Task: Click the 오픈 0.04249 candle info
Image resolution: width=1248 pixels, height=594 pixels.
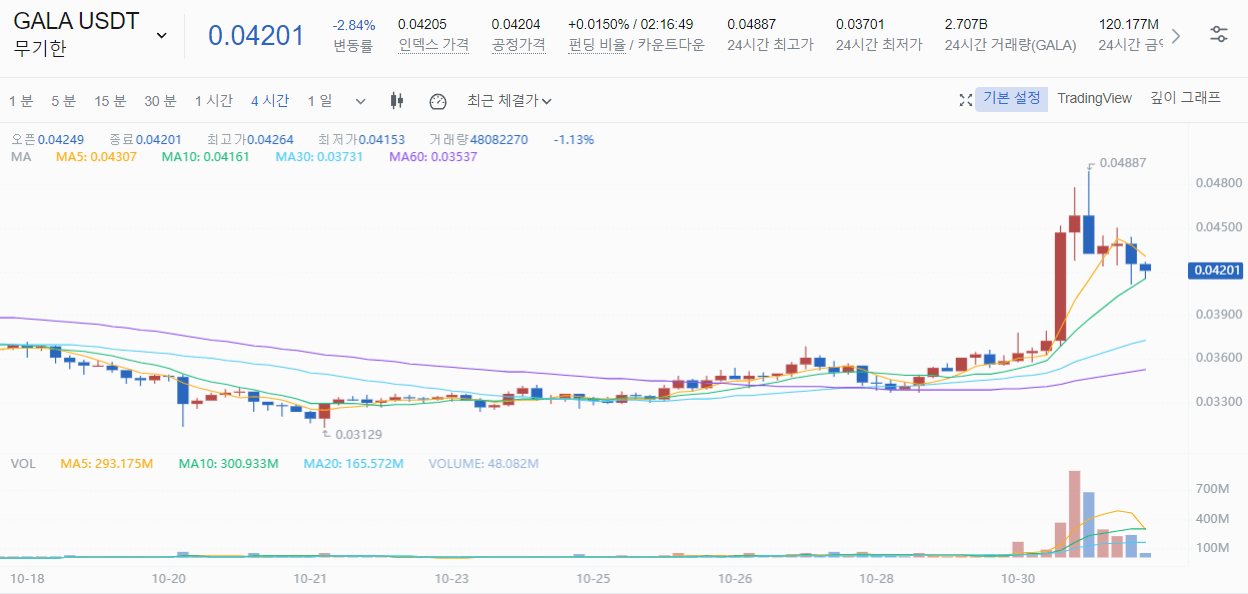Action: point(48,140)
